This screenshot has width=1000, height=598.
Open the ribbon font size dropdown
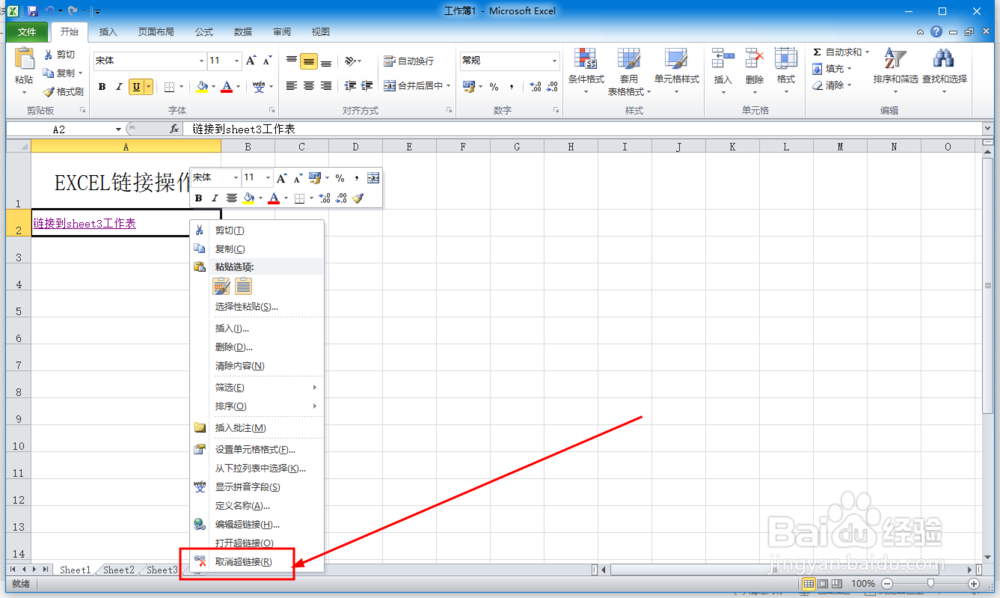click(237, 61)
